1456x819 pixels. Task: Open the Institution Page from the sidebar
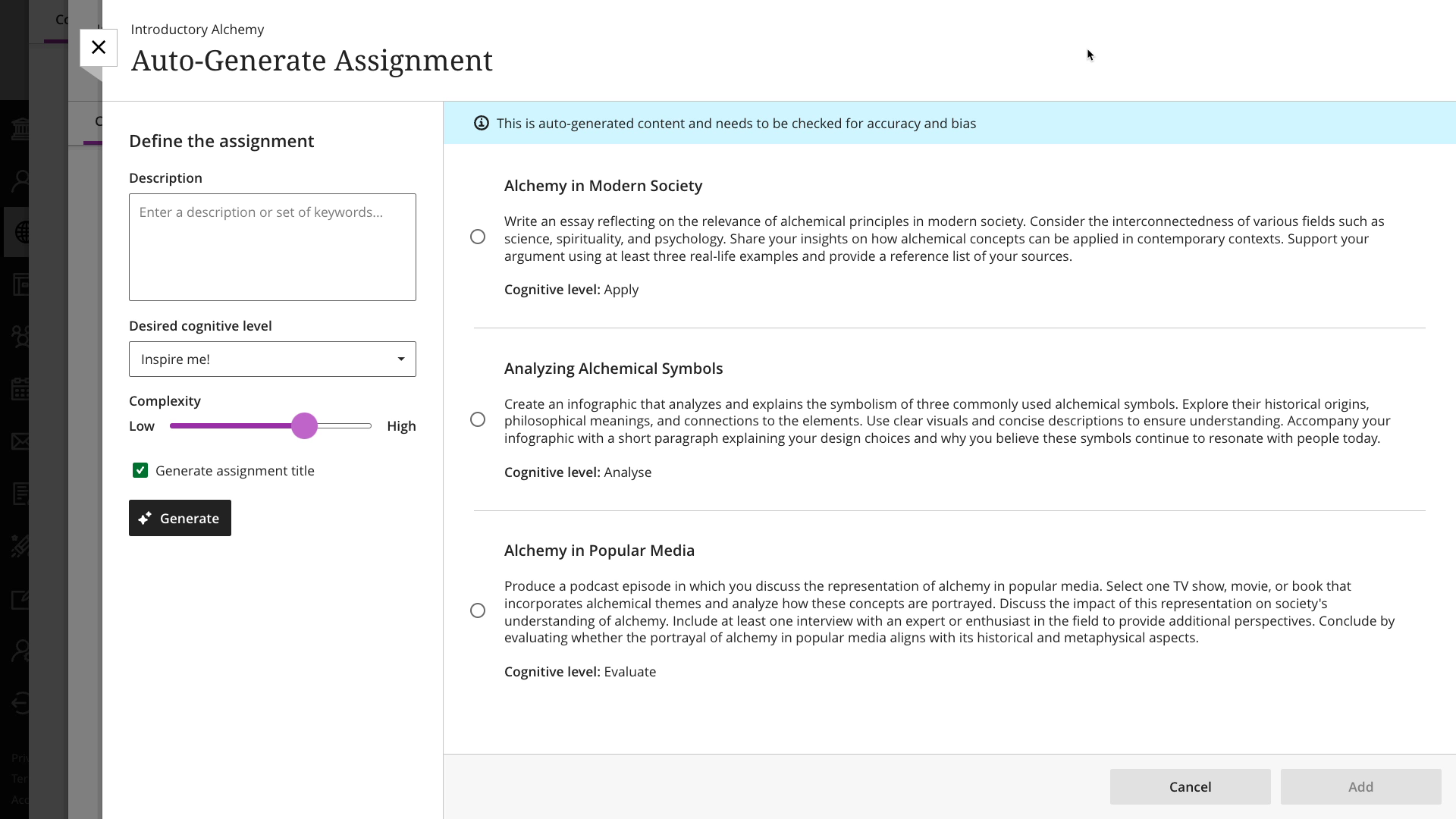20,127
